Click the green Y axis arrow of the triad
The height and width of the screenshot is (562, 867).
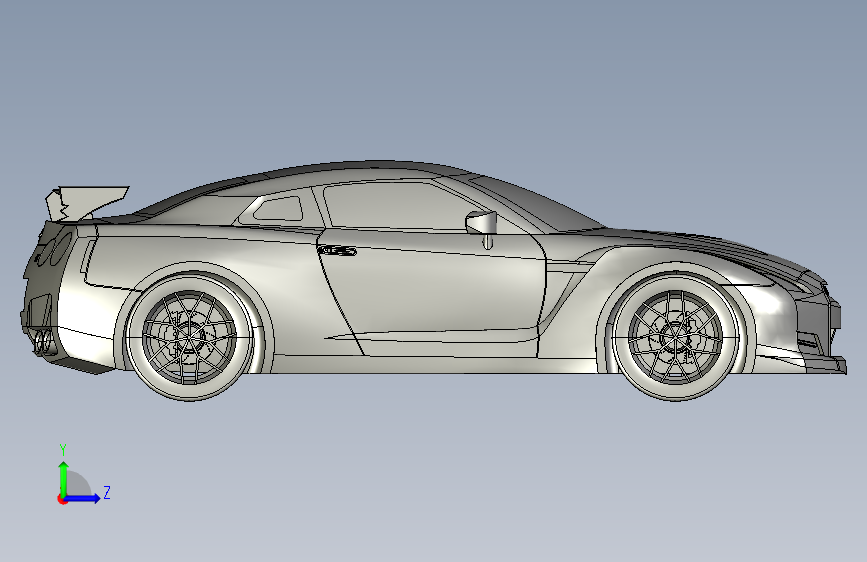(x=64, y=479)
